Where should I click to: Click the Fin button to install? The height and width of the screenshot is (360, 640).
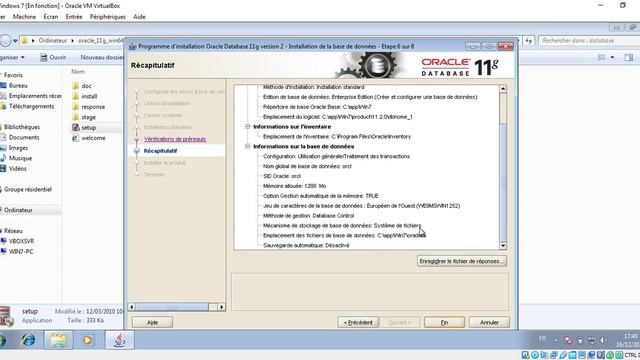point(444,322)
